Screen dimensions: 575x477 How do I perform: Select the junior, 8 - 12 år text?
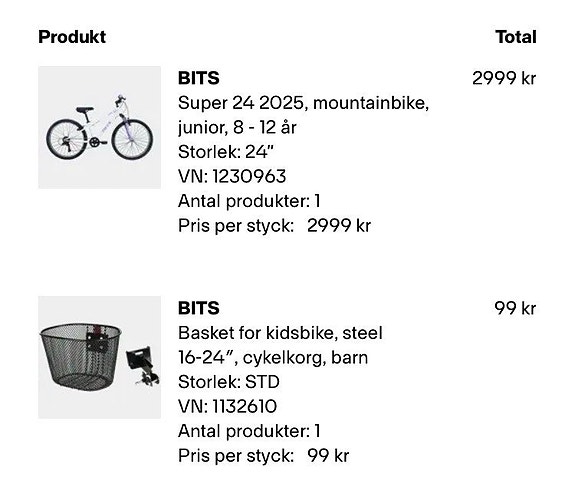[x=237, y=128]
